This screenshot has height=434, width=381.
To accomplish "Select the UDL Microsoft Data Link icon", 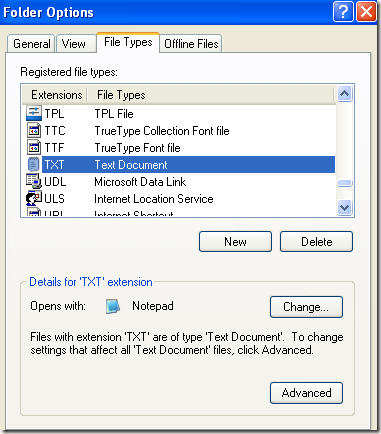I will 34,181.
